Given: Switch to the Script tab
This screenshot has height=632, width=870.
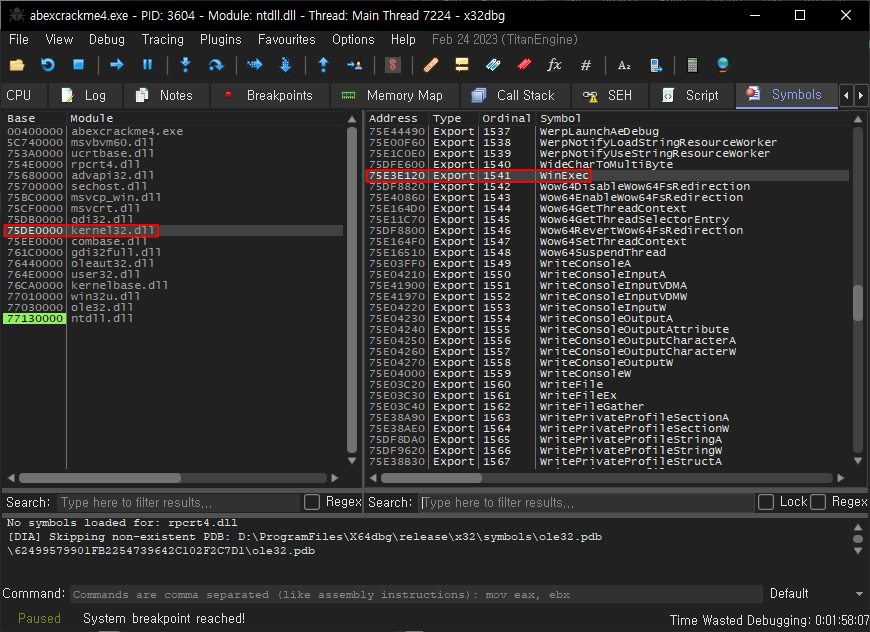Looking at the screenshot, I should [x=692, y=95].
